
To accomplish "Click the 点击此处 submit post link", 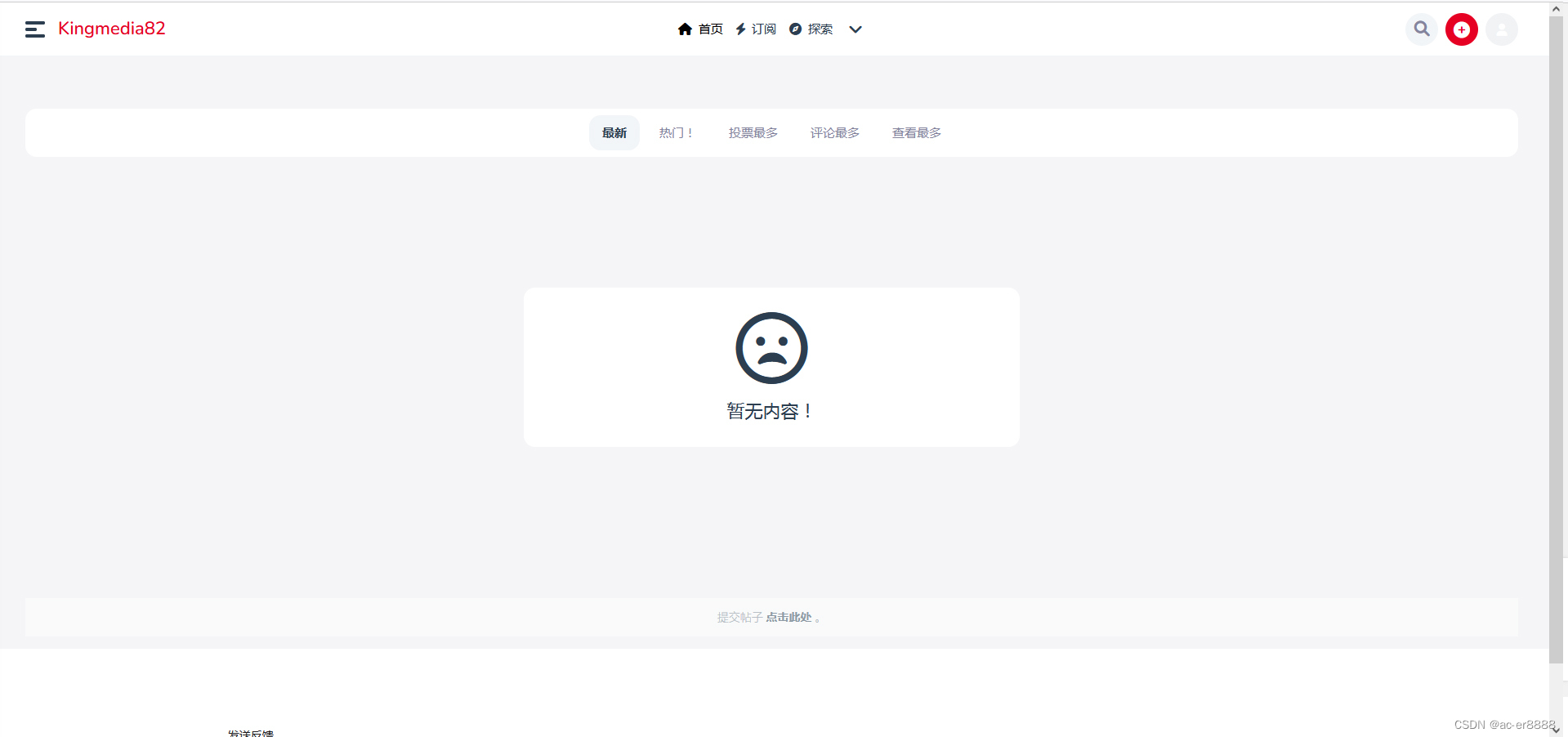I will tap(788, 618).
